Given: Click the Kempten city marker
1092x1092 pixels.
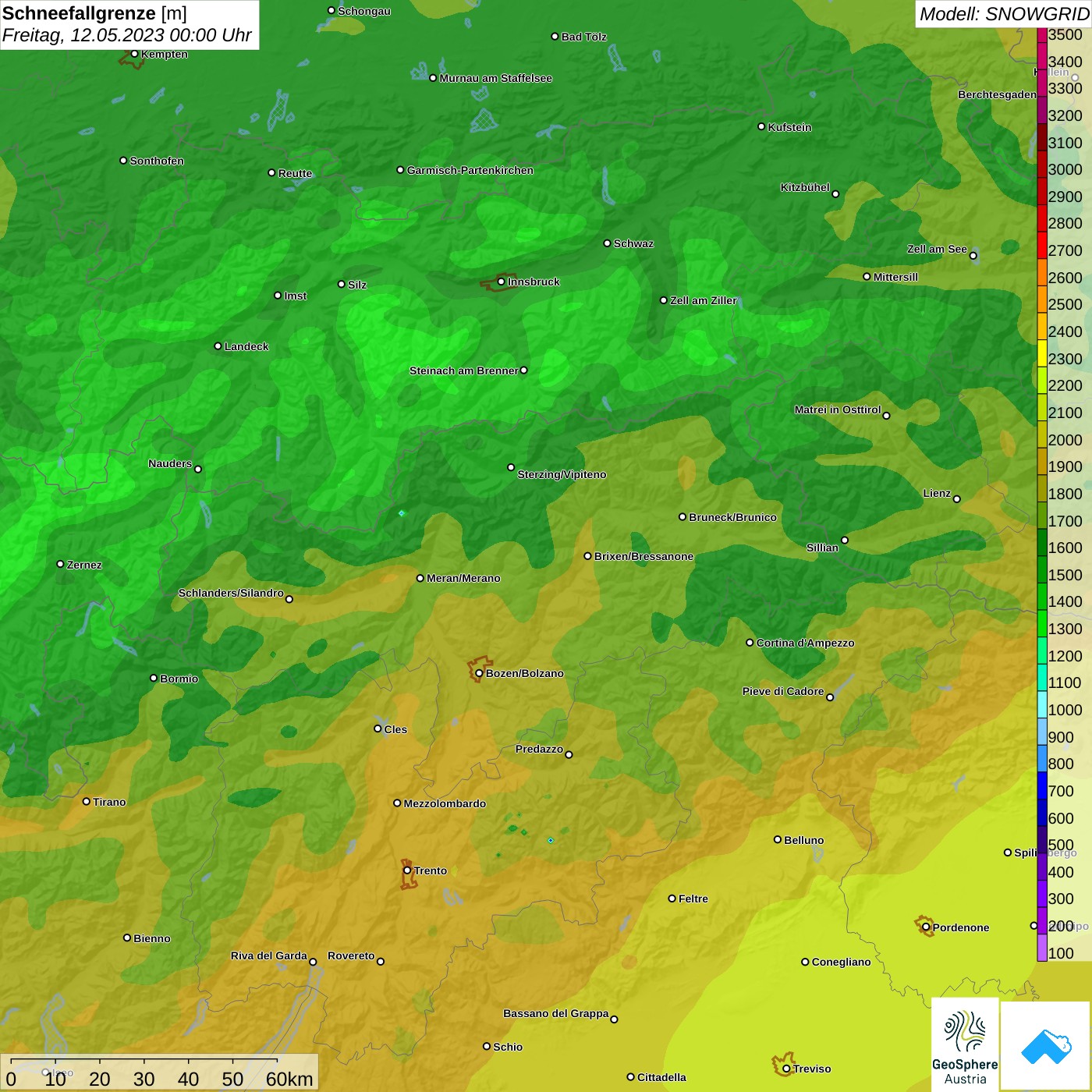Looking at the screenshot, I should (134, 54).
